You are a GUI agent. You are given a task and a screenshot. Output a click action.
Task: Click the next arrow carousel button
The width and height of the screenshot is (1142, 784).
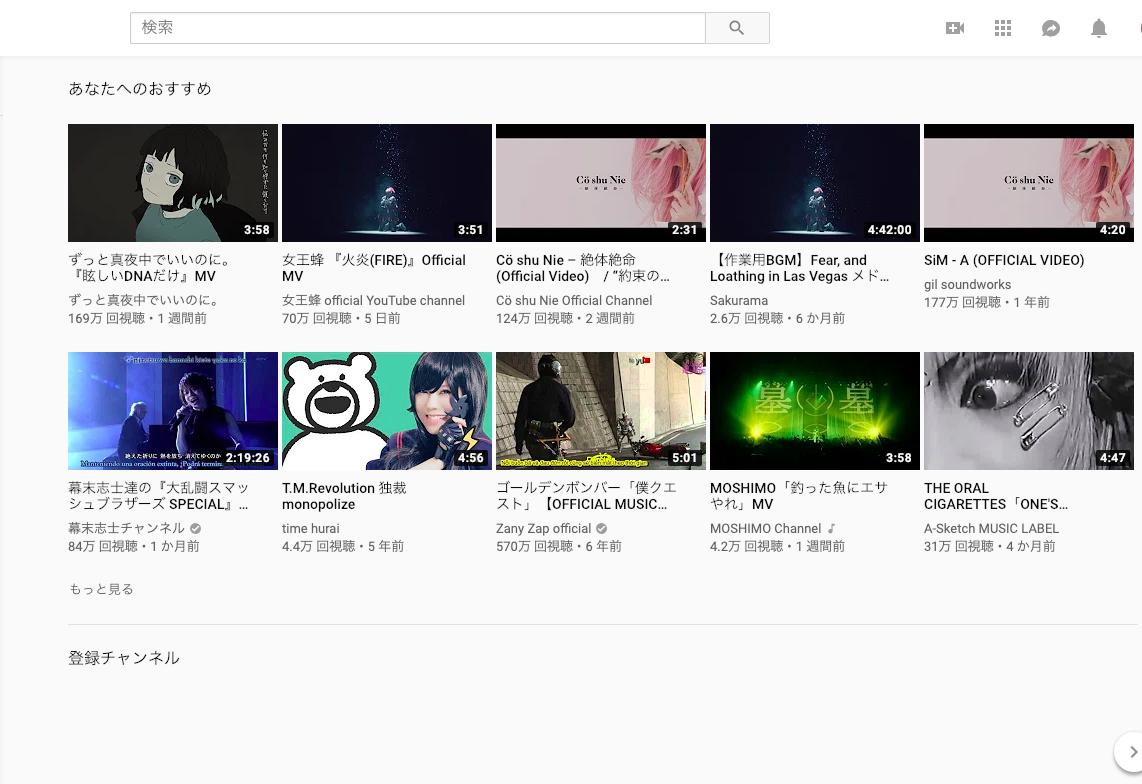1131,751
